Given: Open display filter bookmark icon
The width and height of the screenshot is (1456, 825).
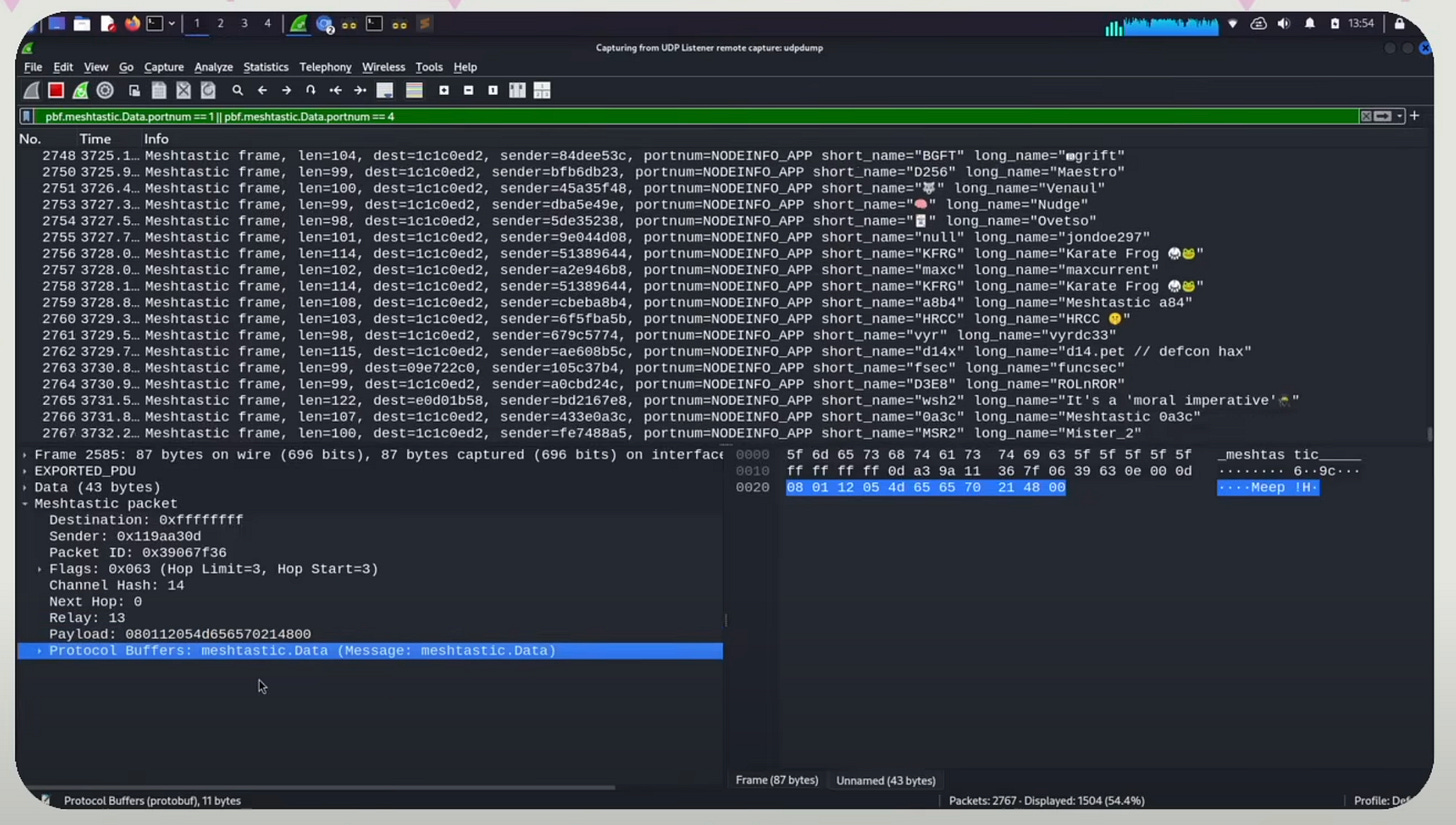Looking at the screenshot, I should click(x=28, y=117).
